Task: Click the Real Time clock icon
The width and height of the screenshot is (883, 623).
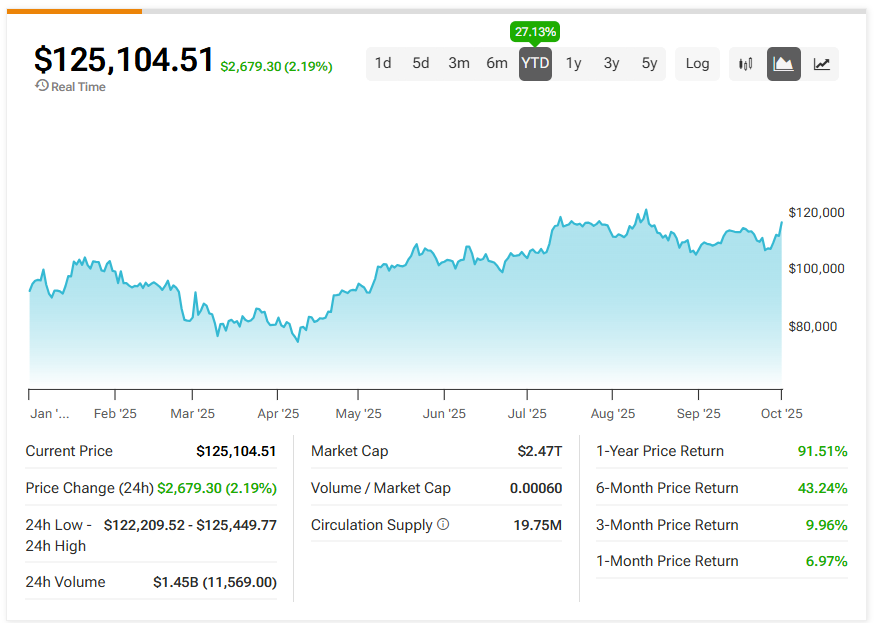Action: pyautogui.click(x=39, y=87)
